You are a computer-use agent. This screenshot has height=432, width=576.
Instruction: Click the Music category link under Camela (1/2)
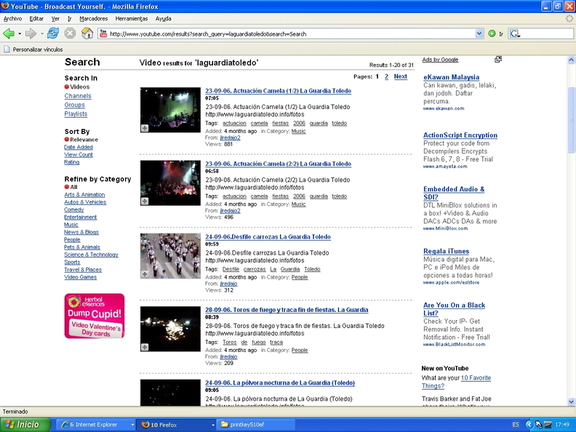pyautogui.click(x=299, y=131)
